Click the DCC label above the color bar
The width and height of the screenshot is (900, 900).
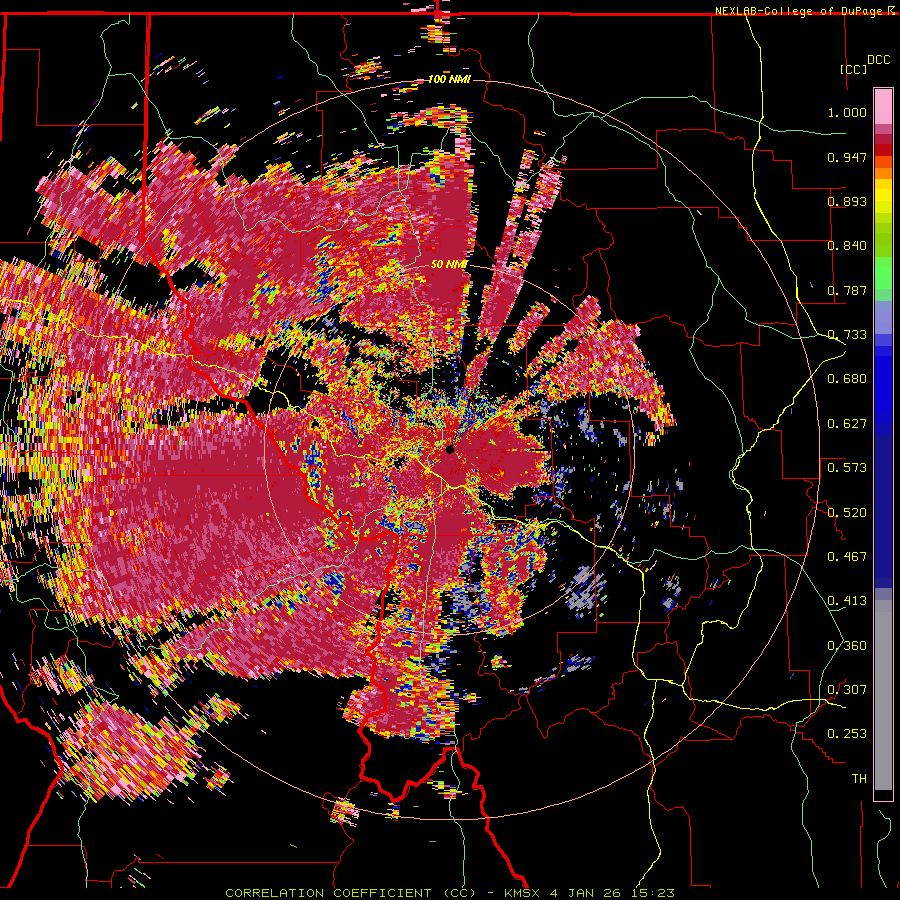[x=879, y=60]
